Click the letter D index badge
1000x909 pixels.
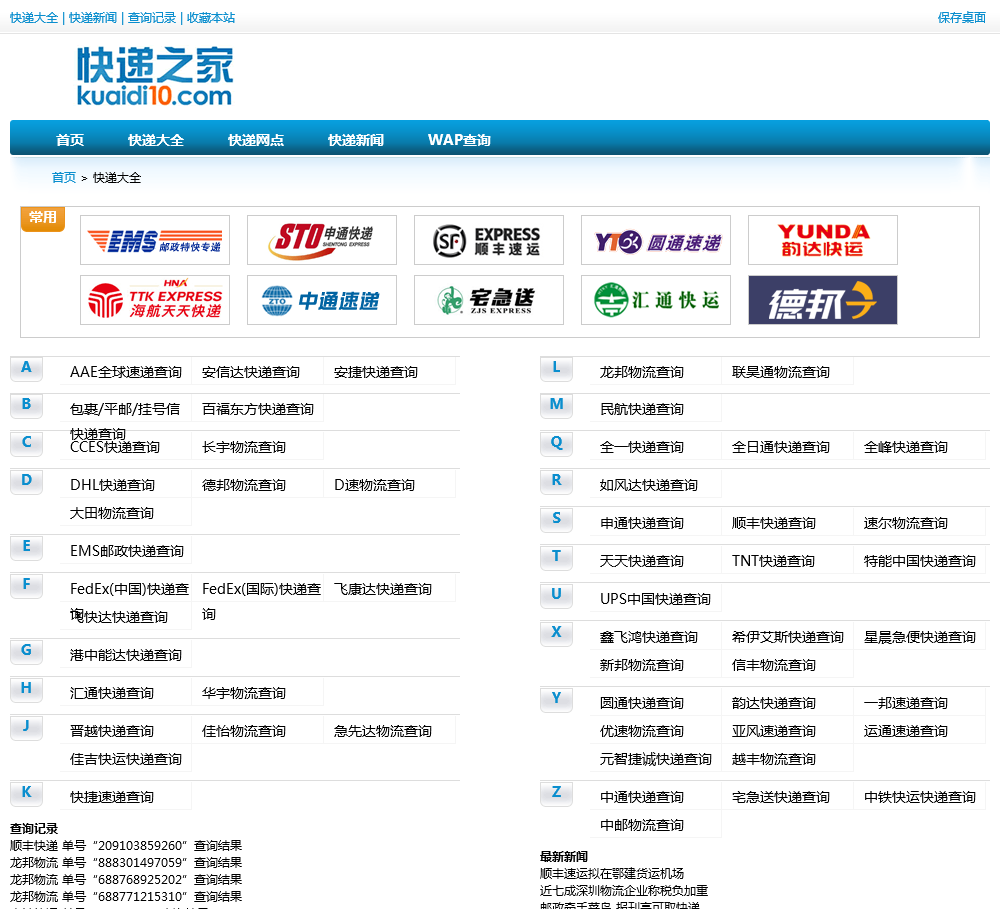coord(26,481)
